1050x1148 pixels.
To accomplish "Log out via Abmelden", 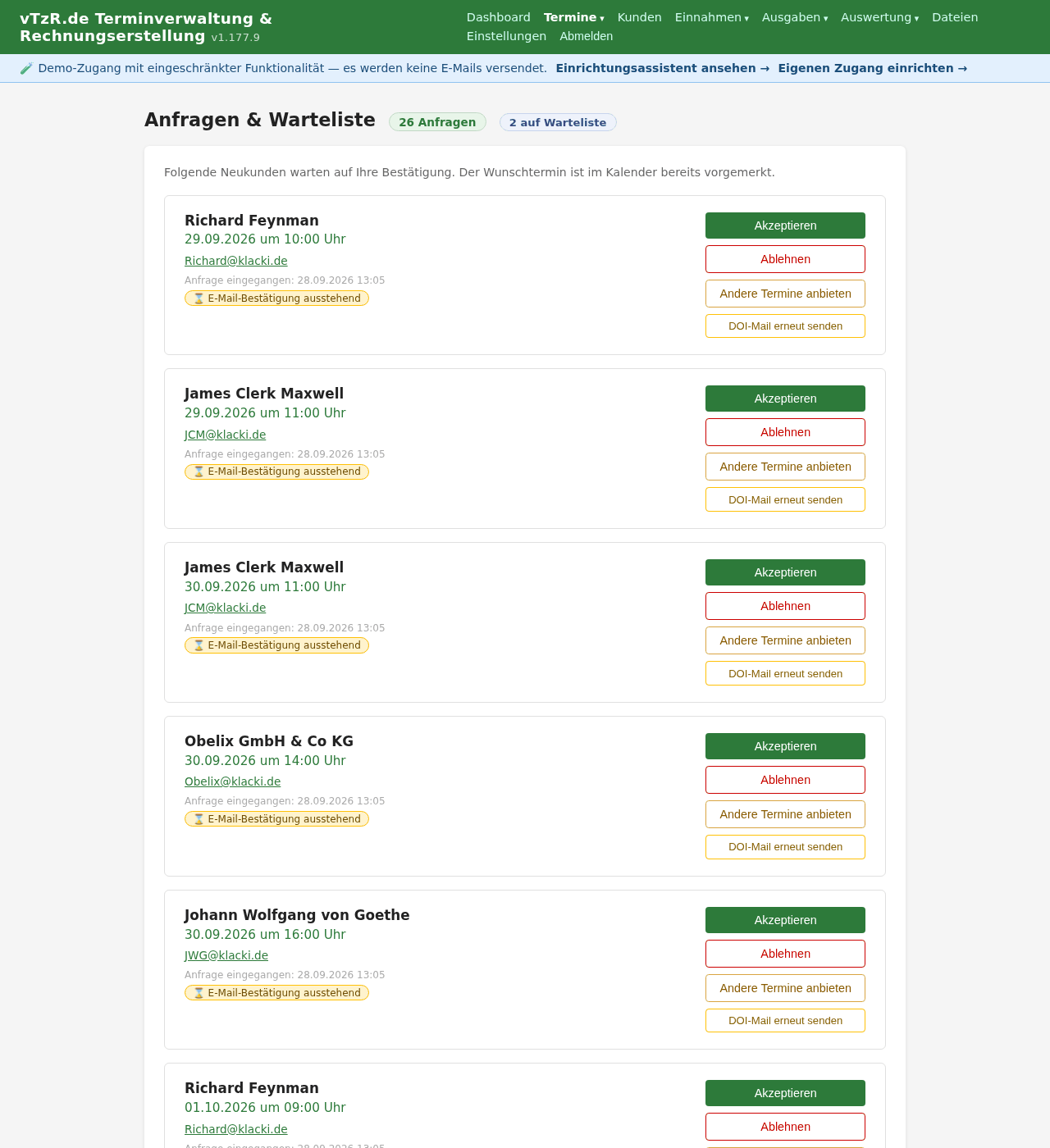I will coord(587,36).
